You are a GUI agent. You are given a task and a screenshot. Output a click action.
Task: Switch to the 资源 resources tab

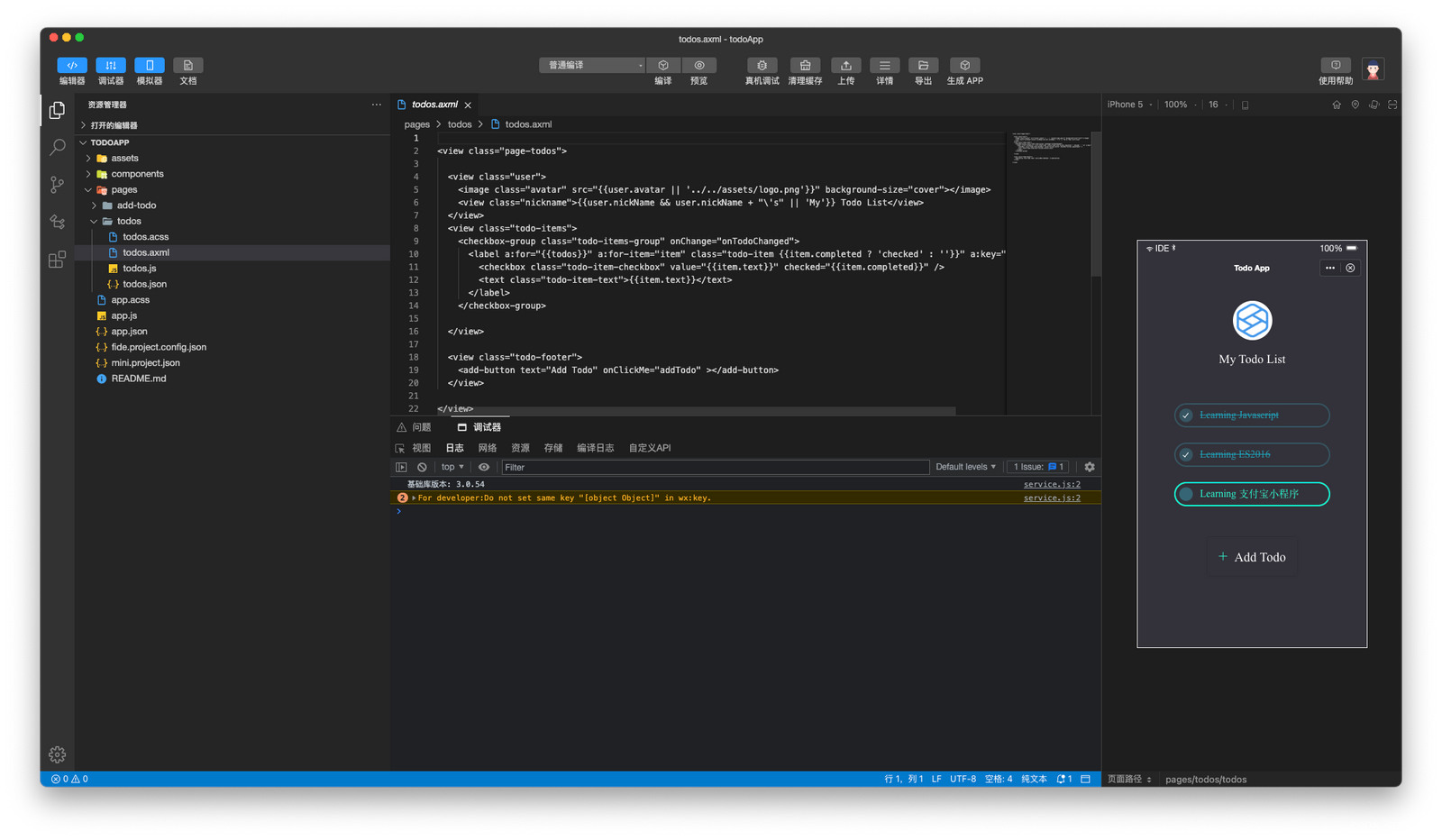(520, 448)
